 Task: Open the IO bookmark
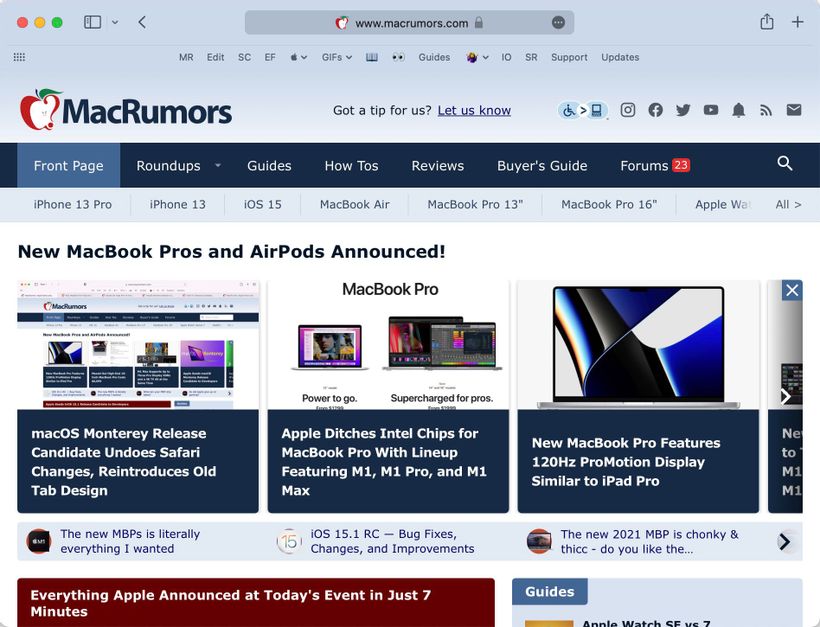[x=506, y=57]
